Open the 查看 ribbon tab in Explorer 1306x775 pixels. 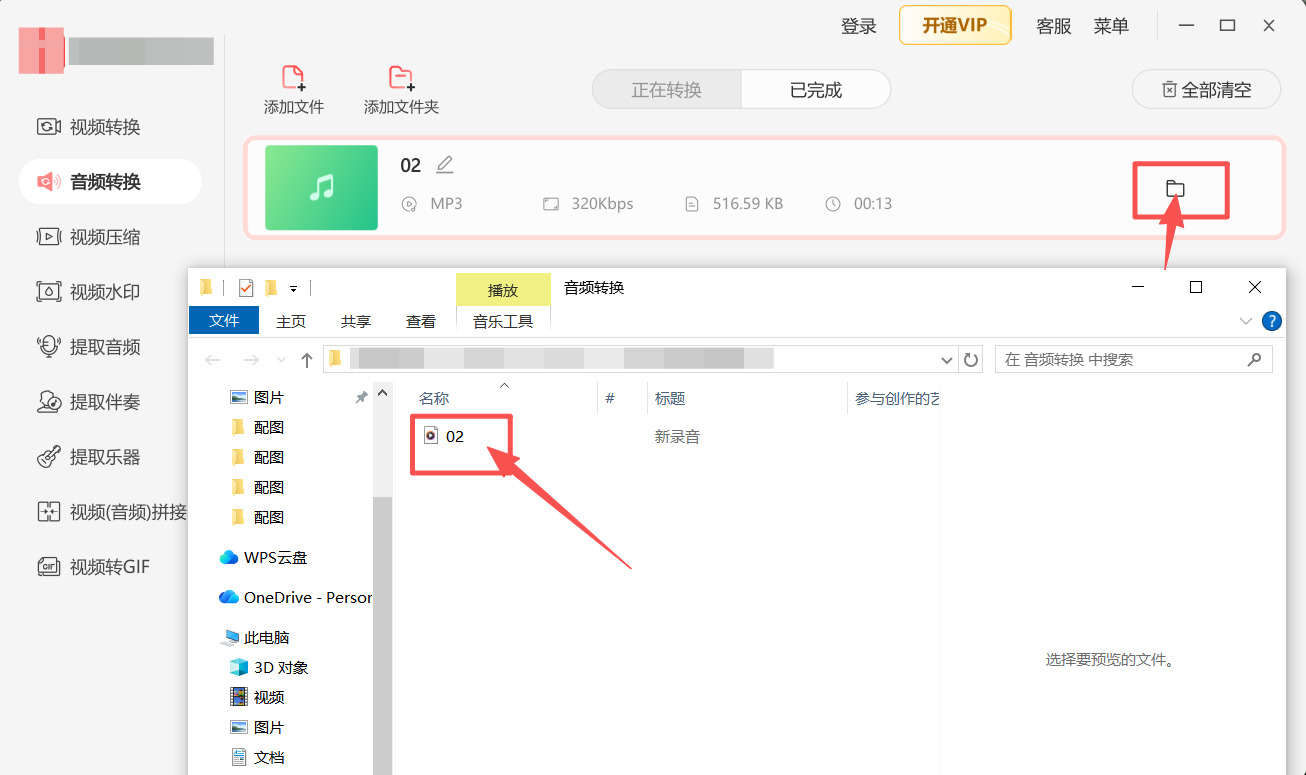pos(421,320)
